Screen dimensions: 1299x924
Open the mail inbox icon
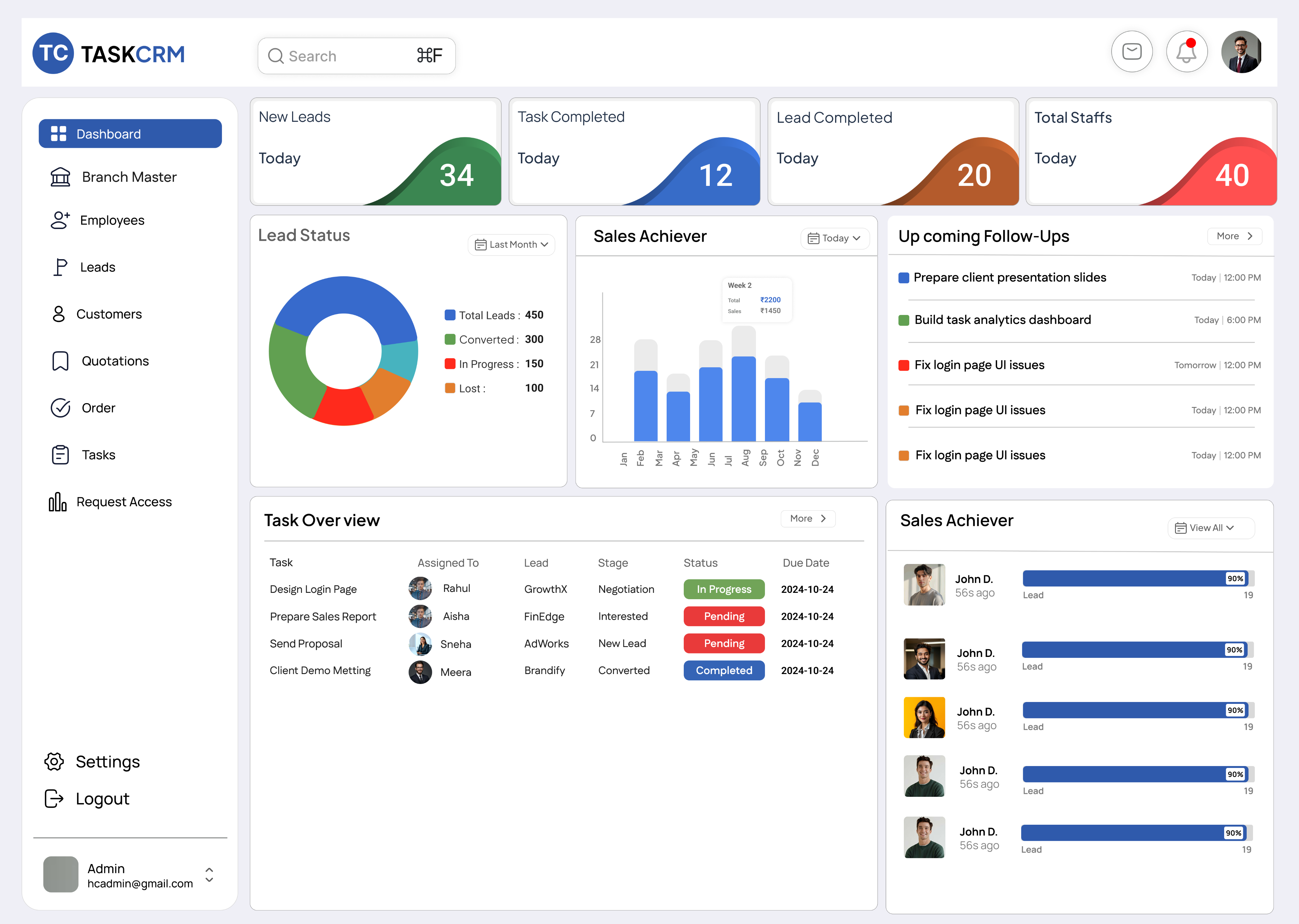tap(1131, 52)
